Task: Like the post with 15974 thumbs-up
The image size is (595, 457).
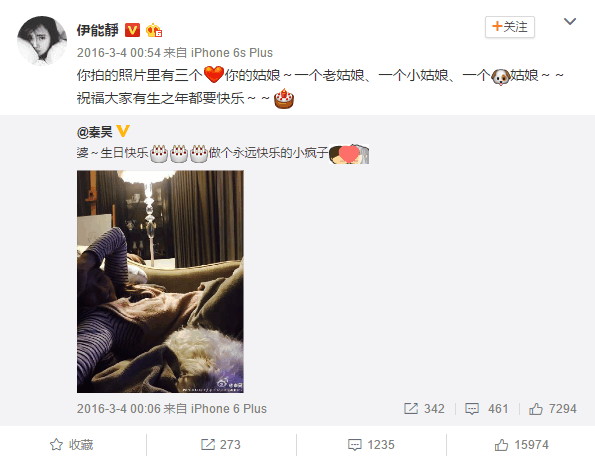Action: pyautogui.click(x=521, y=444)
